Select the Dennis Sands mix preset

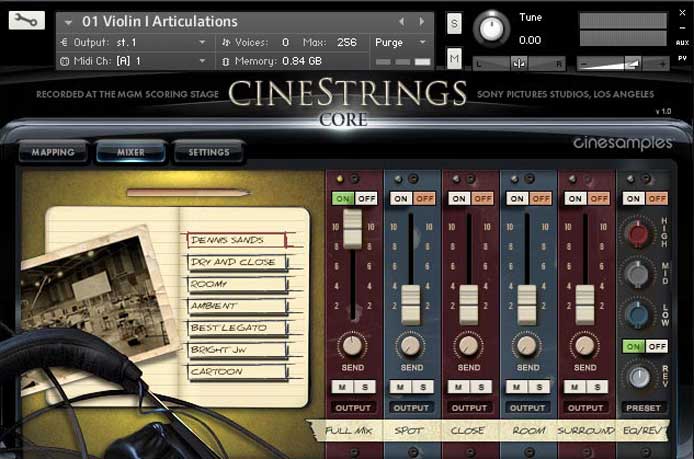(237, 240)
